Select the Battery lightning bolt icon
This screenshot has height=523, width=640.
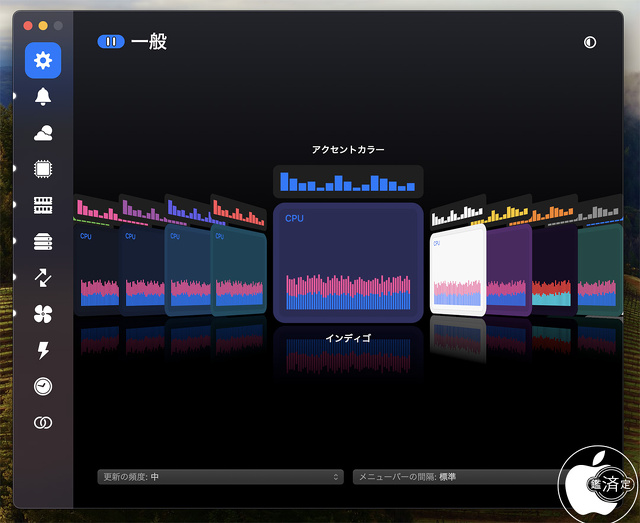click(x=43, y=350)
